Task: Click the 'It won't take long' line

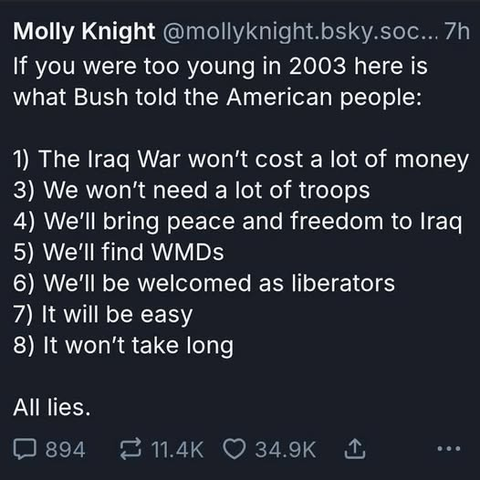Action: (x=123, y=346)
